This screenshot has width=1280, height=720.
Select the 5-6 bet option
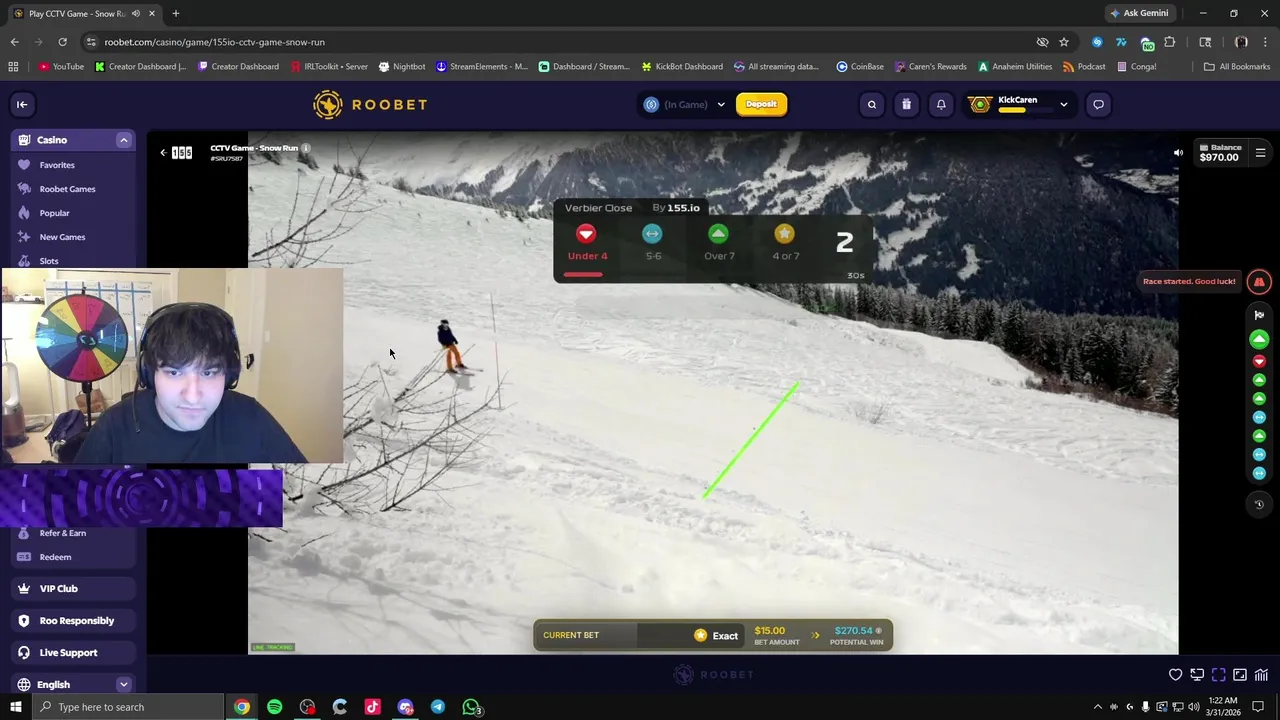click(652, 243)
